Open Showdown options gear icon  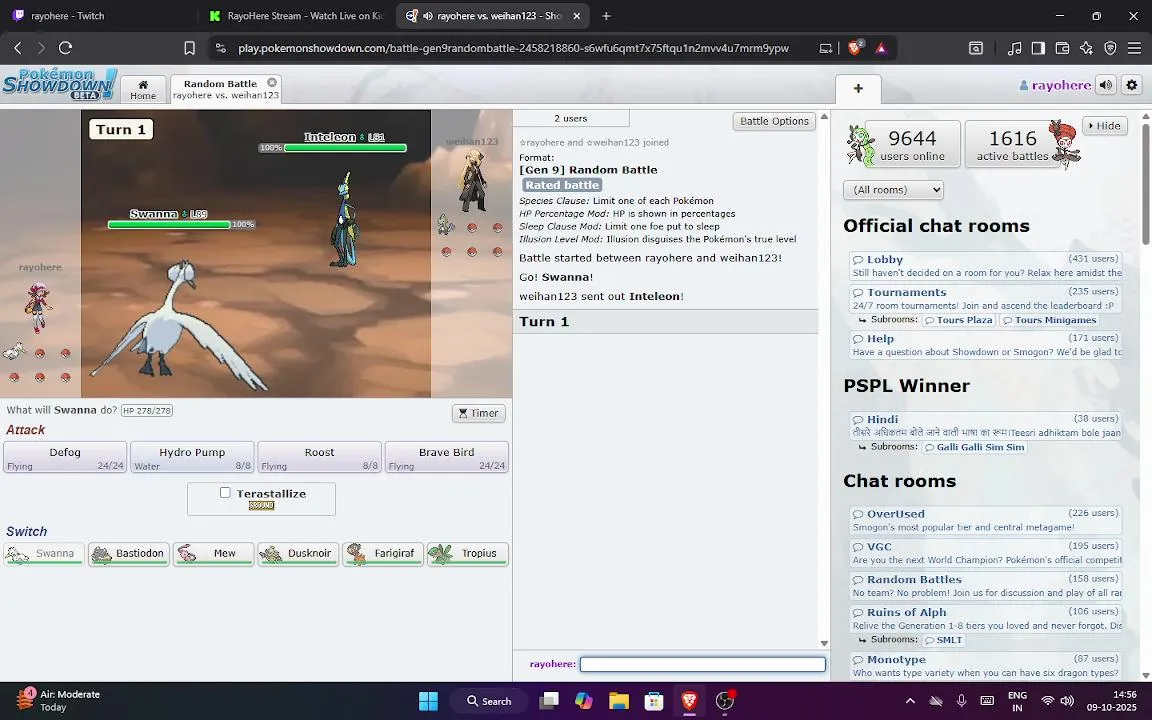(x=1131, y=85)
